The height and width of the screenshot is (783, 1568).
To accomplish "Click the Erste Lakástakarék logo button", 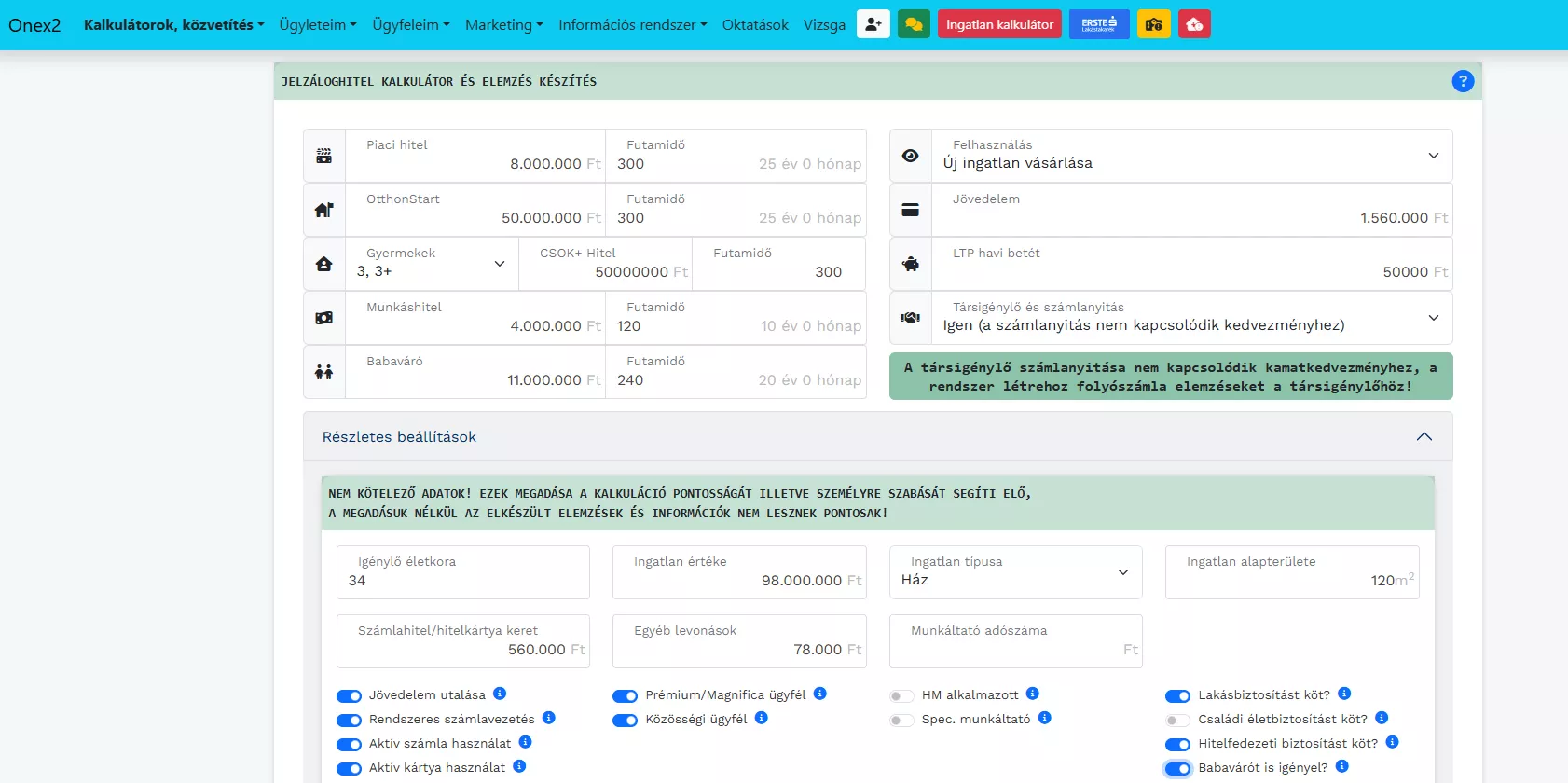I will point(1099,24).
